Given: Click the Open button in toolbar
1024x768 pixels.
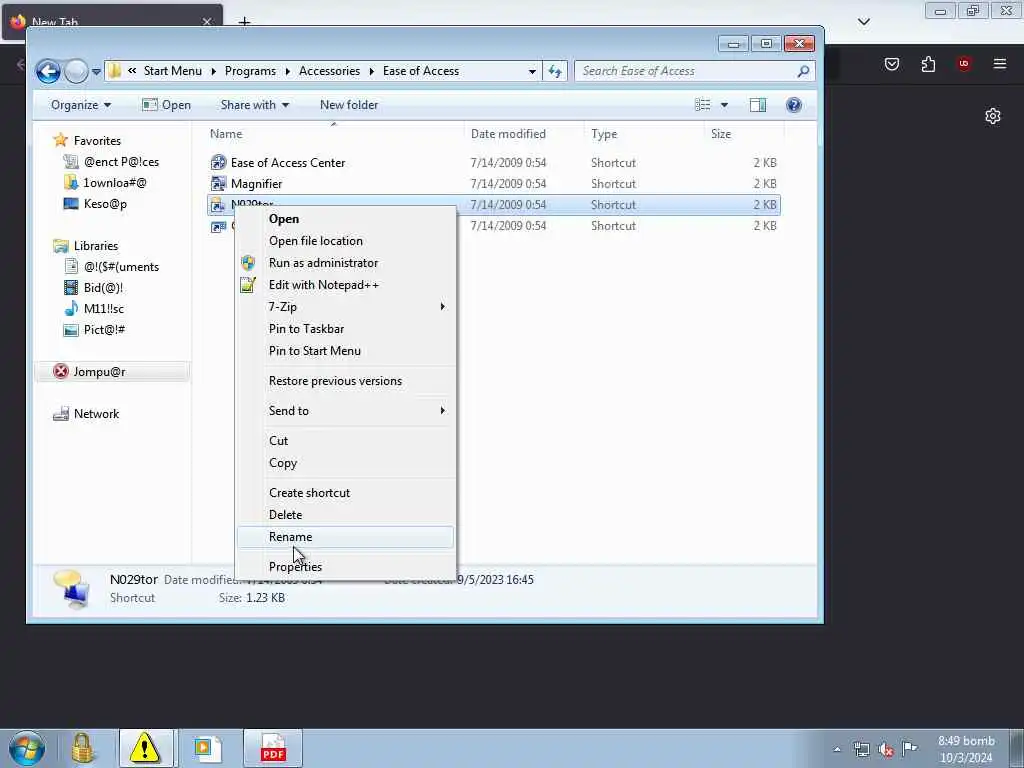Looking at the screenshot, I should point(167,105).
